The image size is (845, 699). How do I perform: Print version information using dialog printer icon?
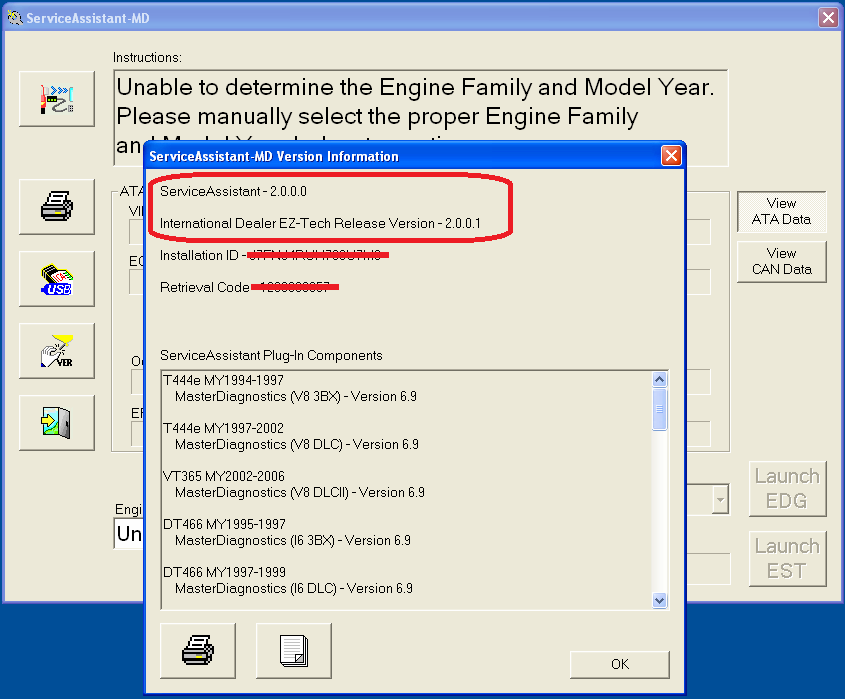tap(198, 650)
